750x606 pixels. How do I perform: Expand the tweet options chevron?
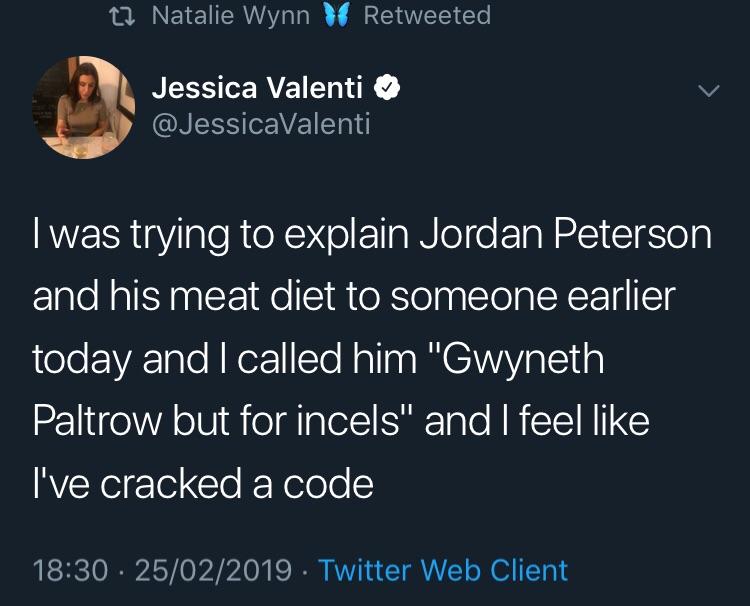pyautogui.click(x=708, y=90)
